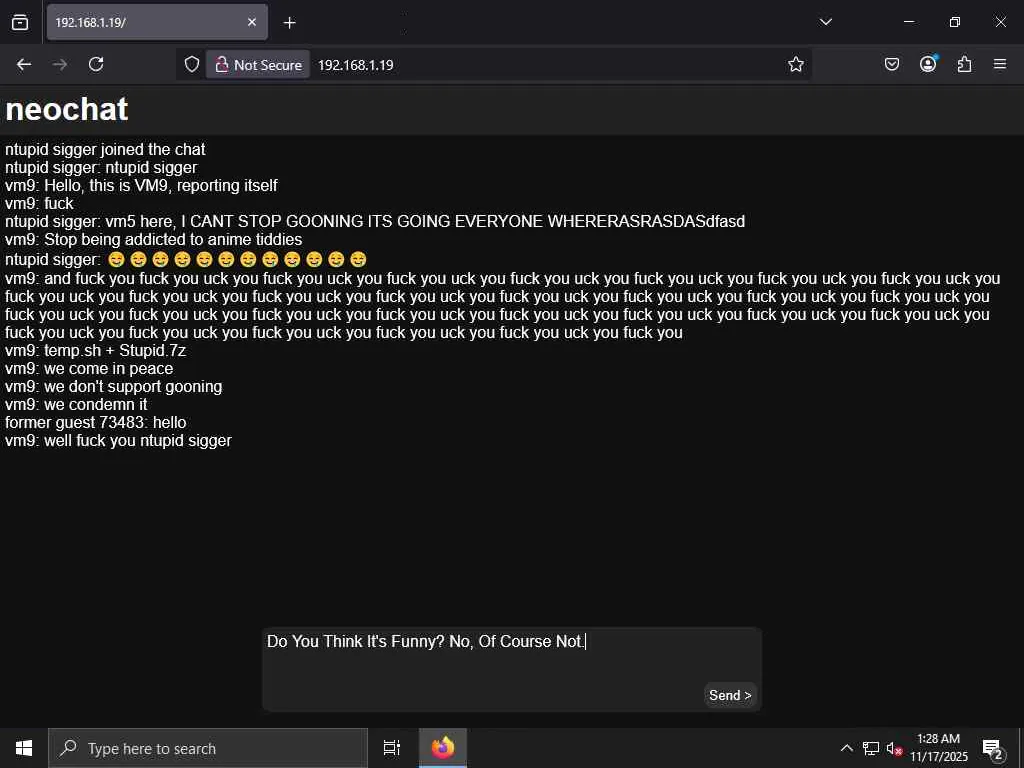Open the Pocket save icon
This screenshot has width=1024, height=768.
click(891, 64)
